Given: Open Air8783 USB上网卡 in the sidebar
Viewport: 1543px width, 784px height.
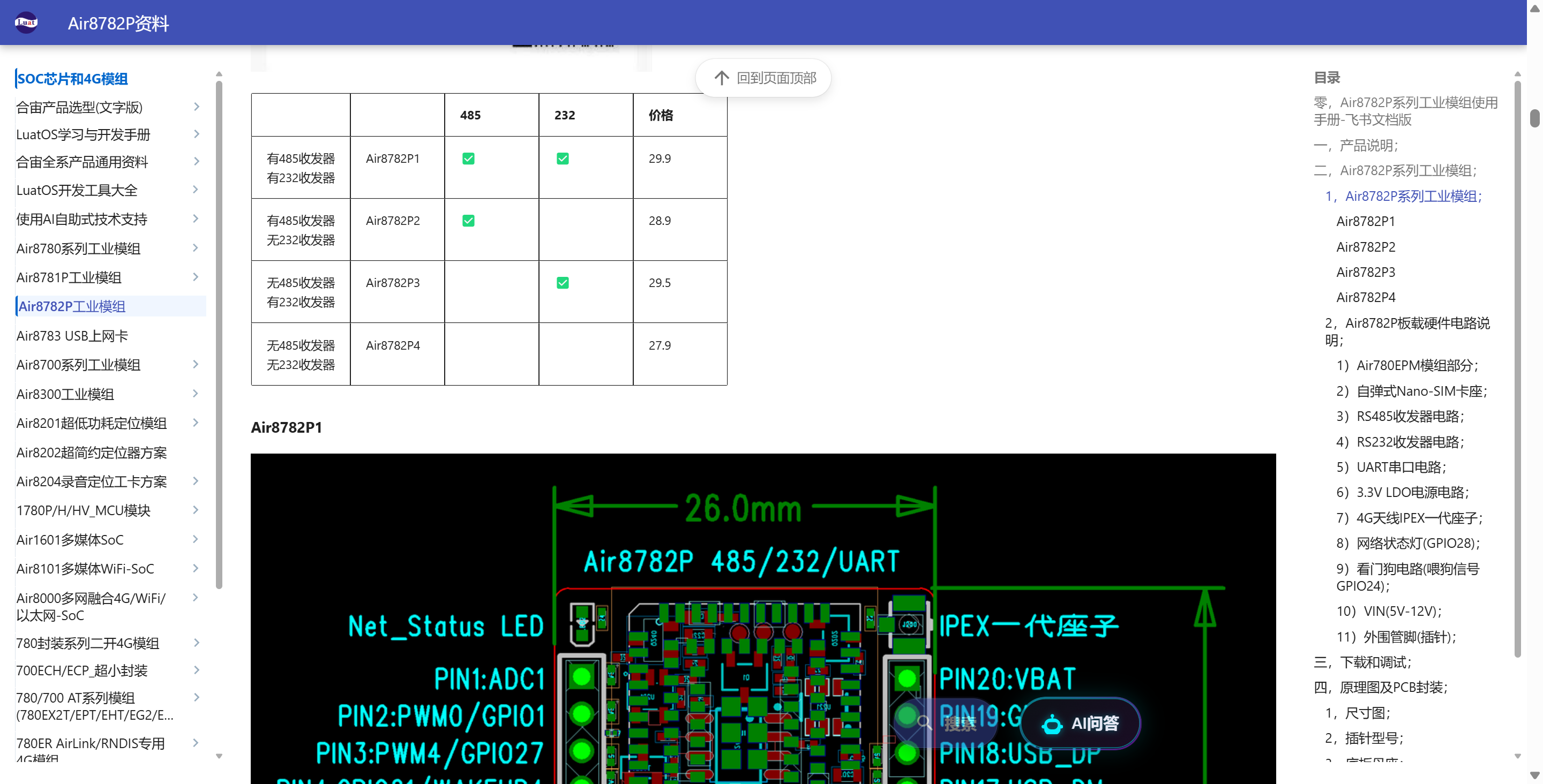Looking at the screenshot, I should click(x=72, y=336).
